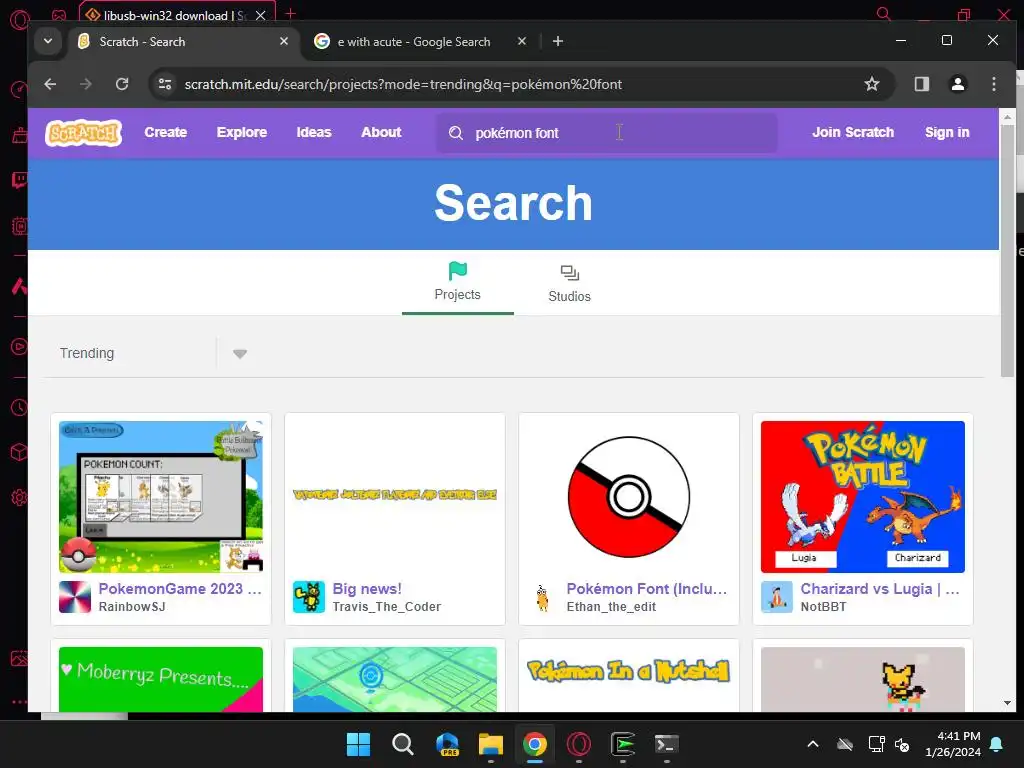
Task: Open Windows Start button
Action: point(359,744)
